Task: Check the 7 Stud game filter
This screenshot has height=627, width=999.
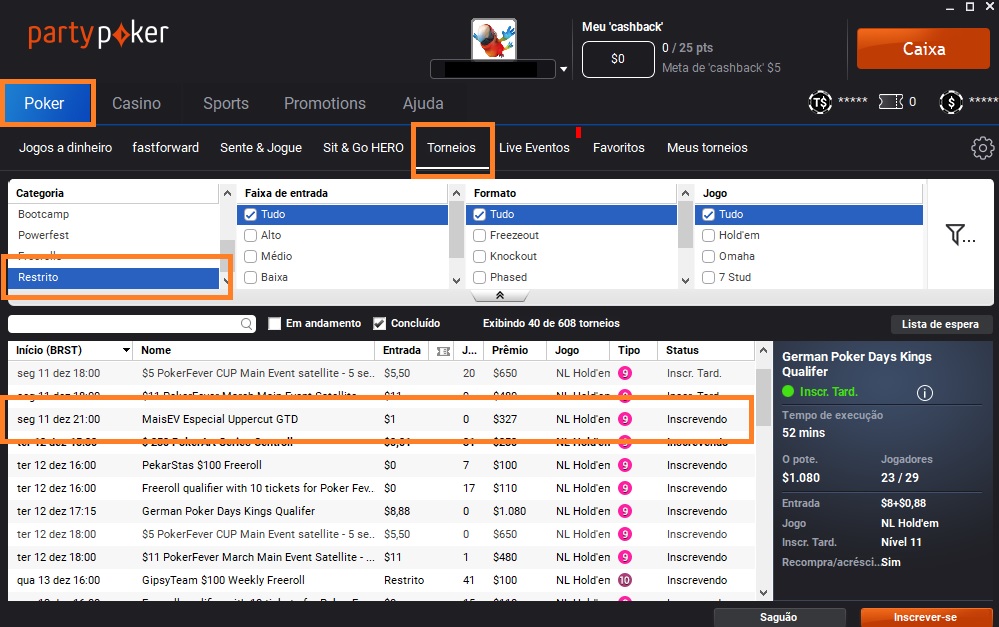Action: tap(708, 278)
